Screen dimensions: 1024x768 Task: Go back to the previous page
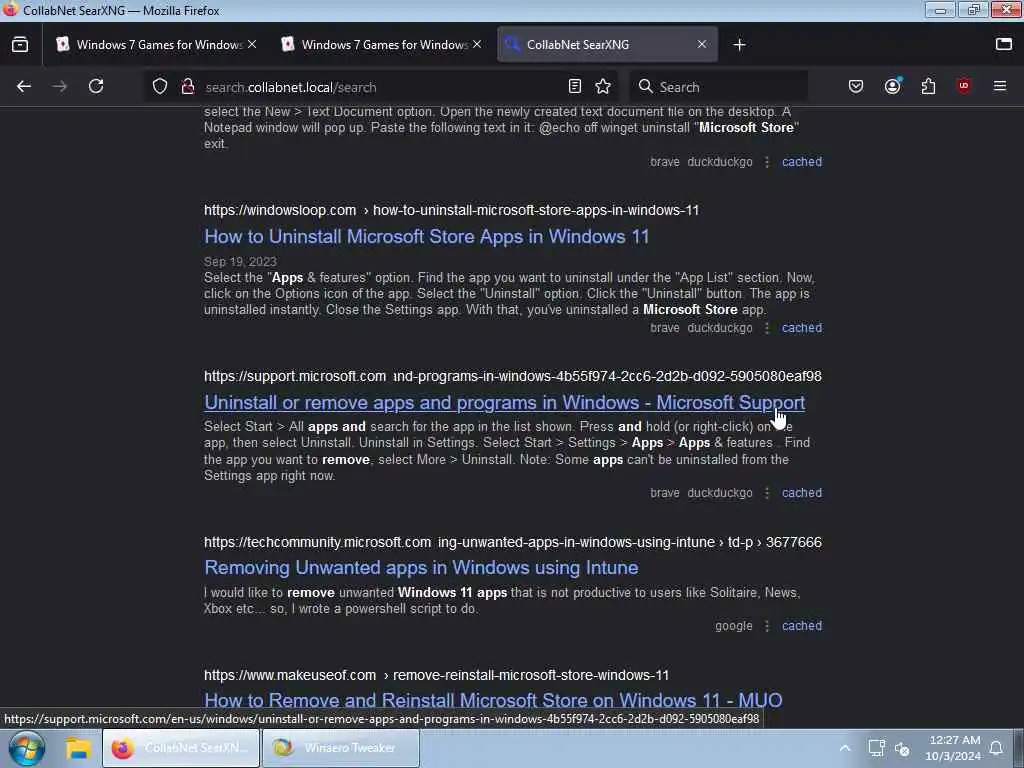(24, 86)
